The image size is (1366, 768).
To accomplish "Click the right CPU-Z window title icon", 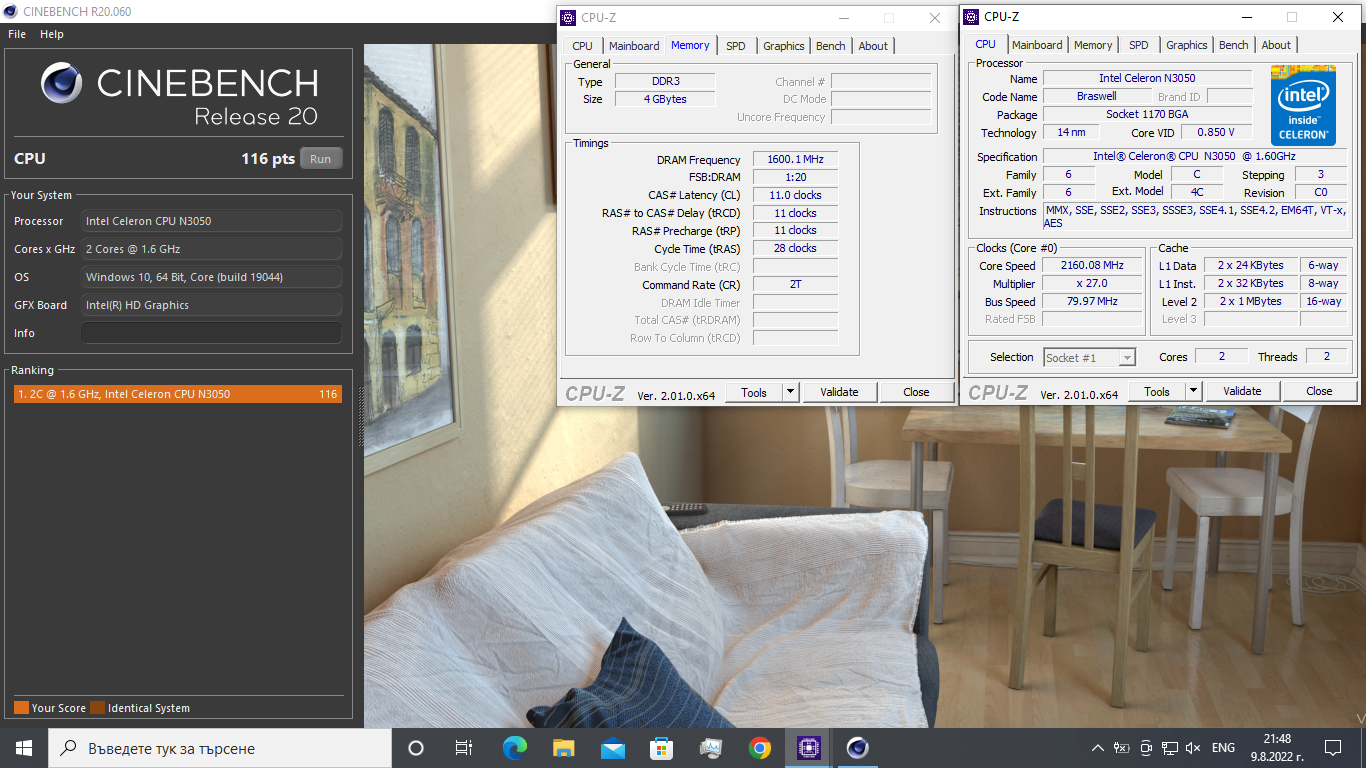I will (971, 17).
